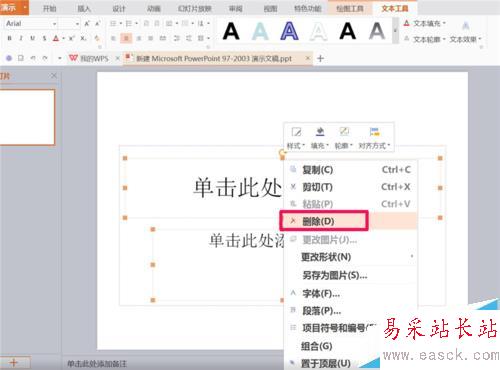Image resolution: width=500 pixels, height=370 pixels.
Task: Select the blue outlined A text style
Action: click(x=289, y=31)
